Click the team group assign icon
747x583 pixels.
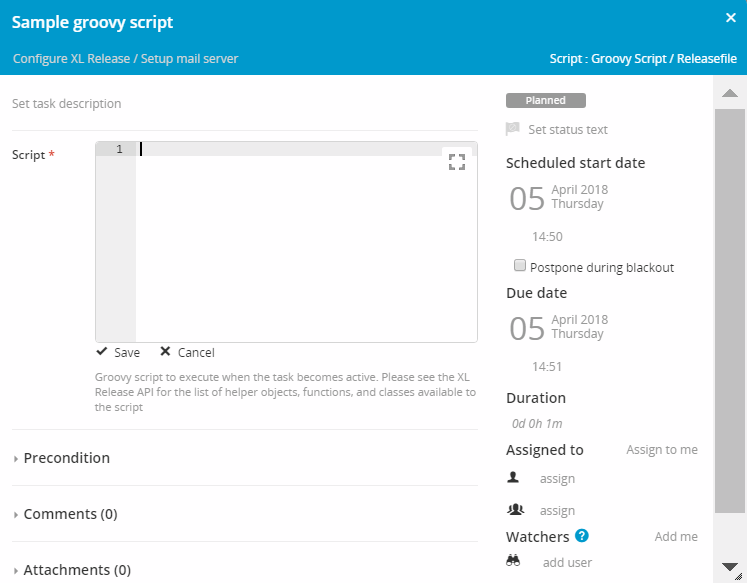point(515,510)
